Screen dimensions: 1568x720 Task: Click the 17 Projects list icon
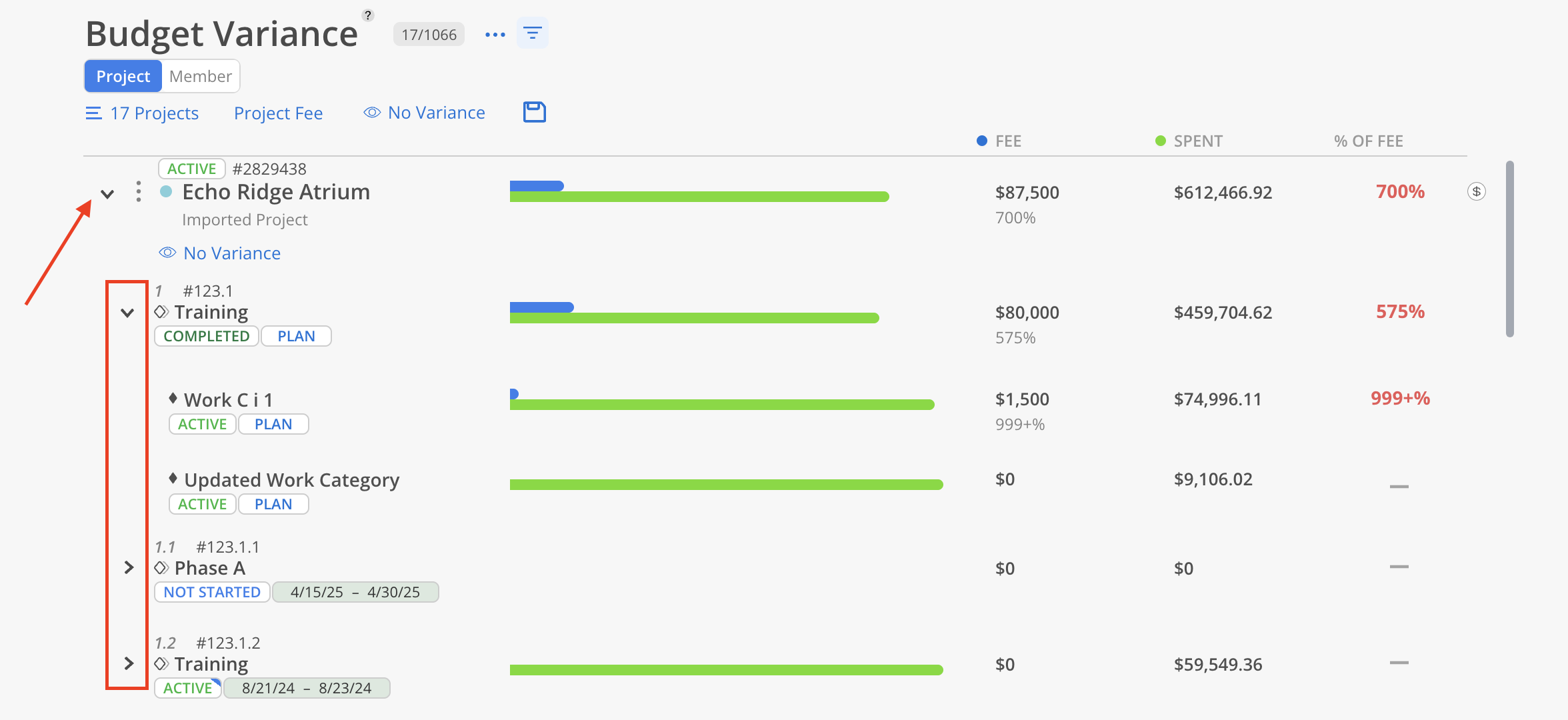click(93, 113)
